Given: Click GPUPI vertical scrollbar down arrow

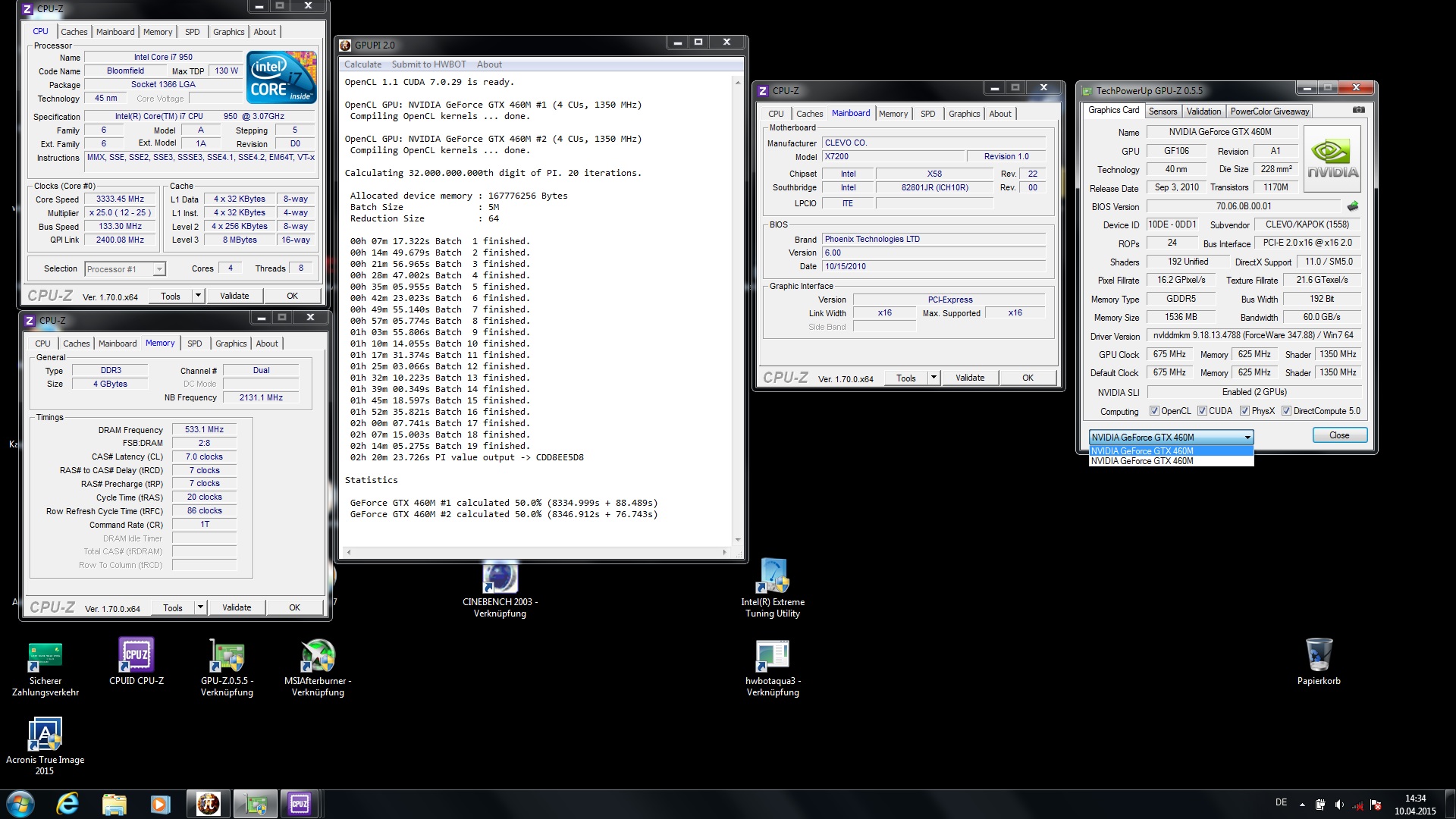Looking at the screenshot, I should [x=738, y=540].
